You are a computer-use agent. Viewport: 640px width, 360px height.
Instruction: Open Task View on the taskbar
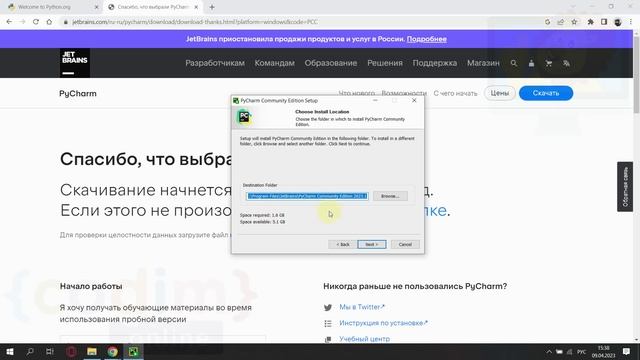pos(50,351)
